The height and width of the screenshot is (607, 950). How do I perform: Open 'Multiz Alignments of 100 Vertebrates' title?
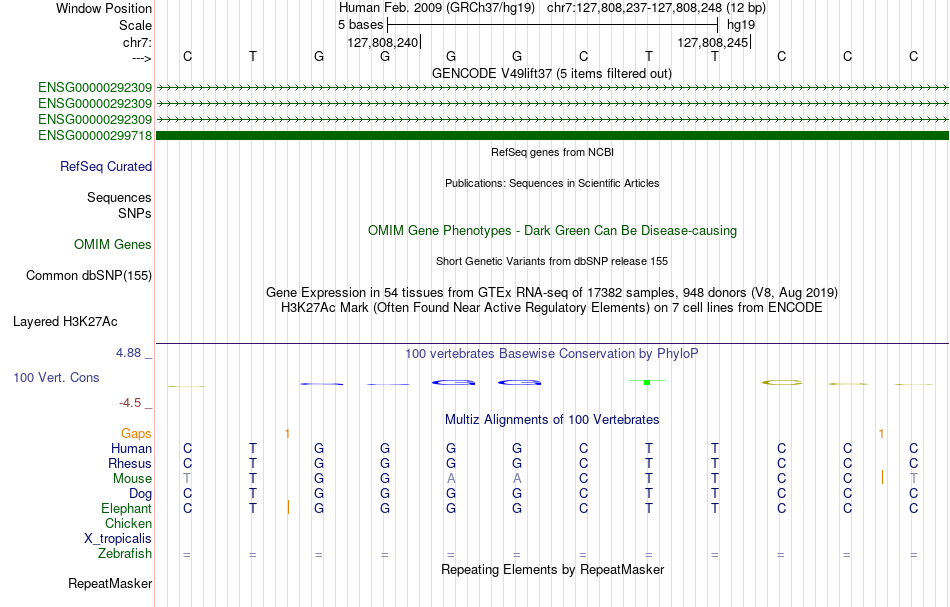click(552, 419)
